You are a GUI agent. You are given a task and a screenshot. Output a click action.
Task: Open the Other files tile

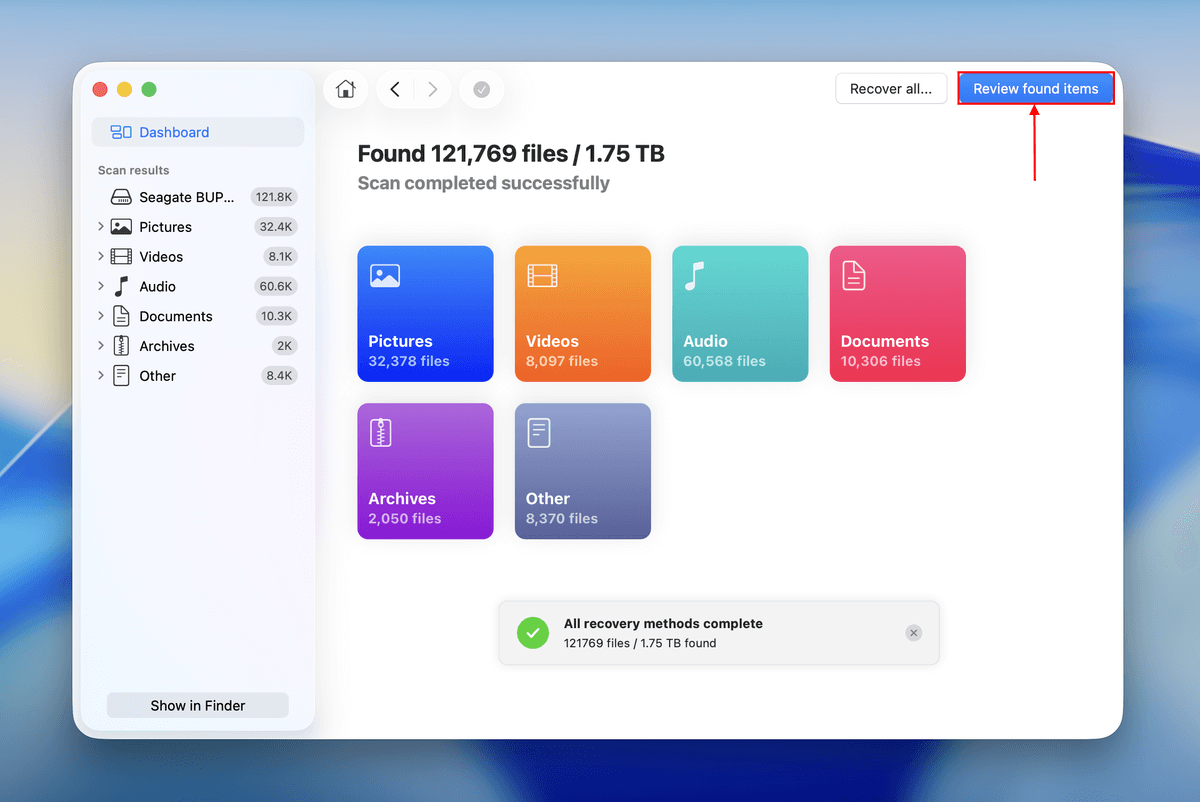582,471
